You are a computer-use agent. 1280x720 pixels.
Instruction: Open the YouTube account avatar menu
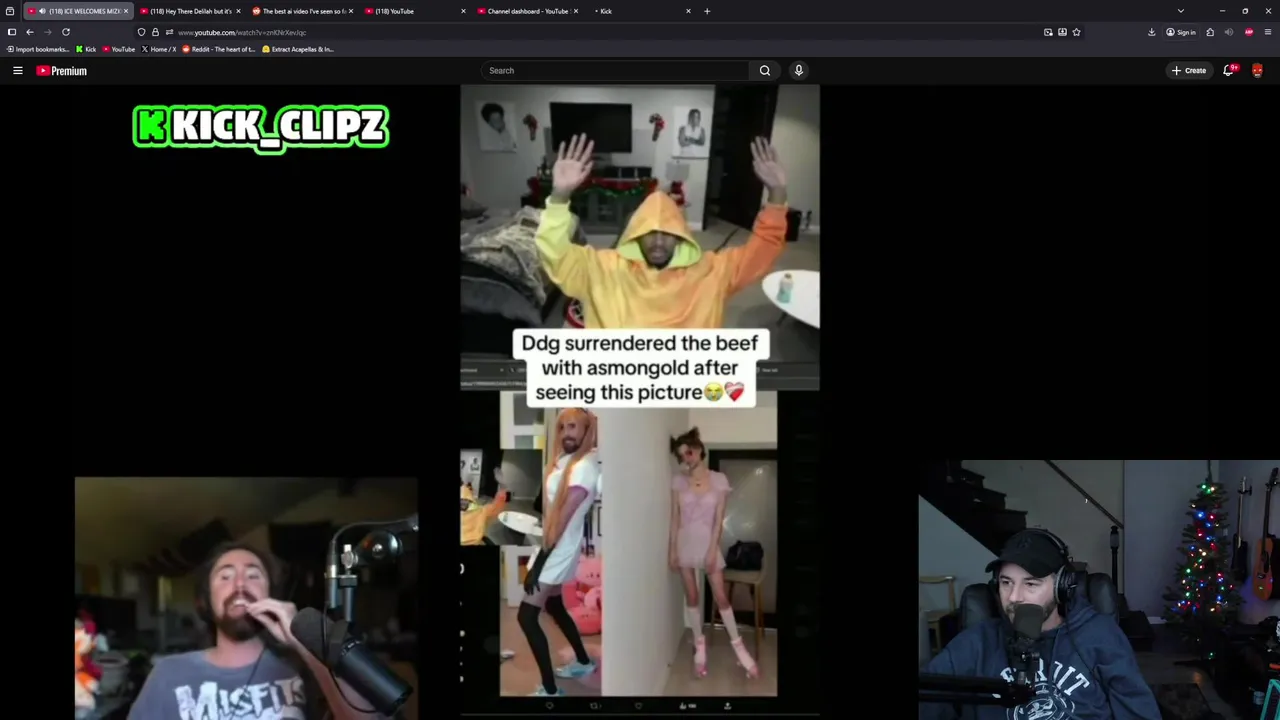(1257, 70)
